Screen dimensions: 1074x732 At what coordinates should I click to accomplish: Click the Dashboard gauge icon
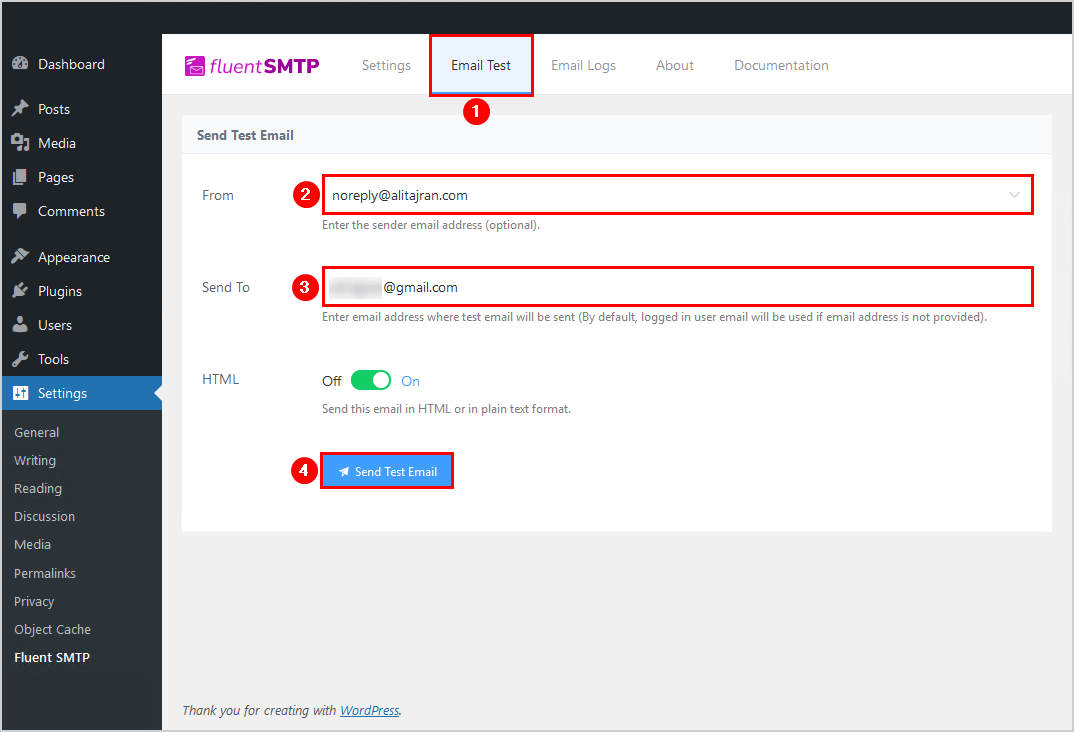click(x=20, y=64)
